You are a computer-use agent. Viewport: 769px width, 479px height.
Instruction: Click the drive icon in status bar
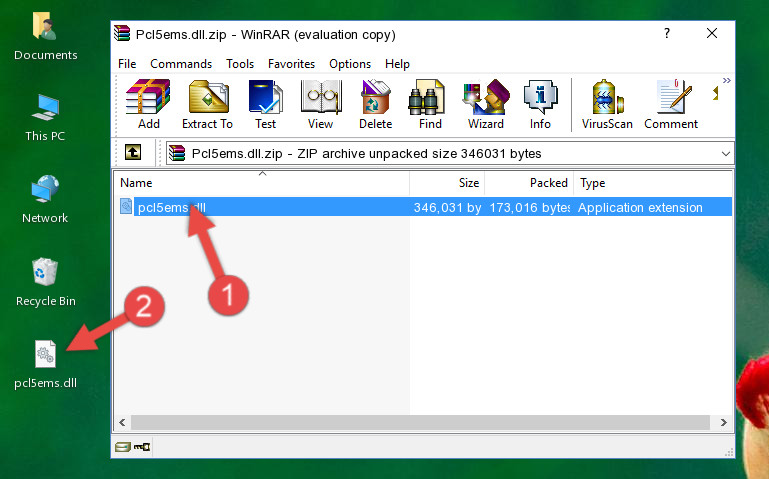tap(123, 447)
